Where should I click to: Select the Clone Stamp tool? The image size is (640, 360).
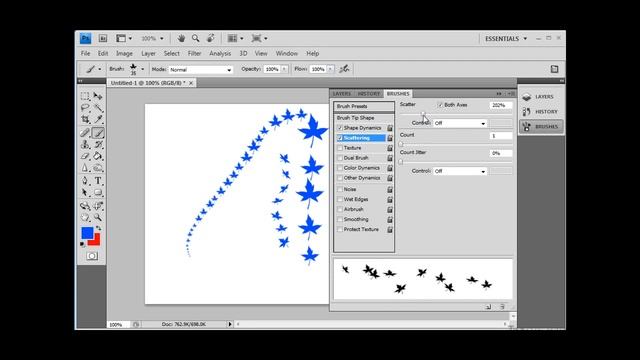85,144
